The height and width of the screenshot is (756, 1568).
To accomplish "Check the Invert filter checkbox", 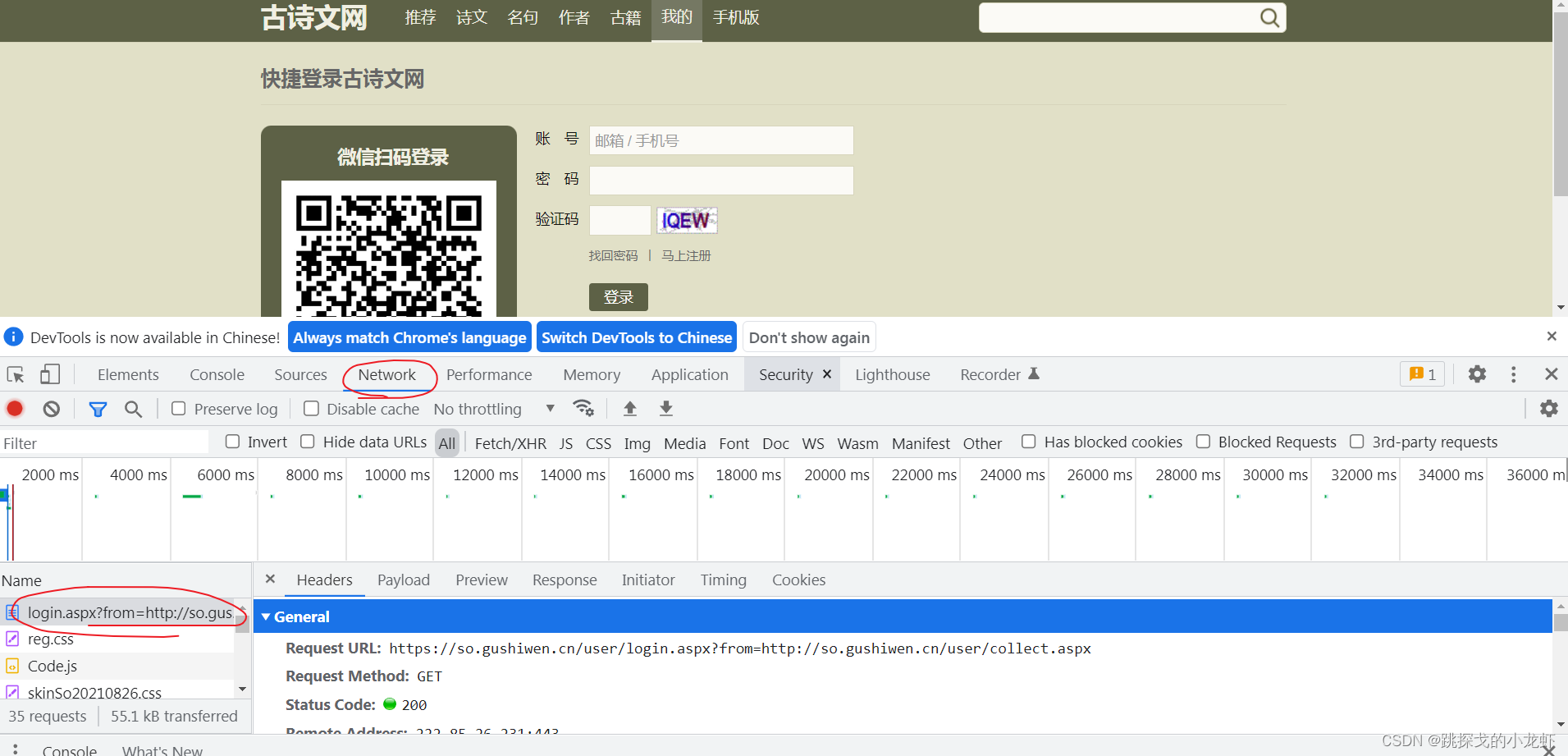I will point(232,442).
